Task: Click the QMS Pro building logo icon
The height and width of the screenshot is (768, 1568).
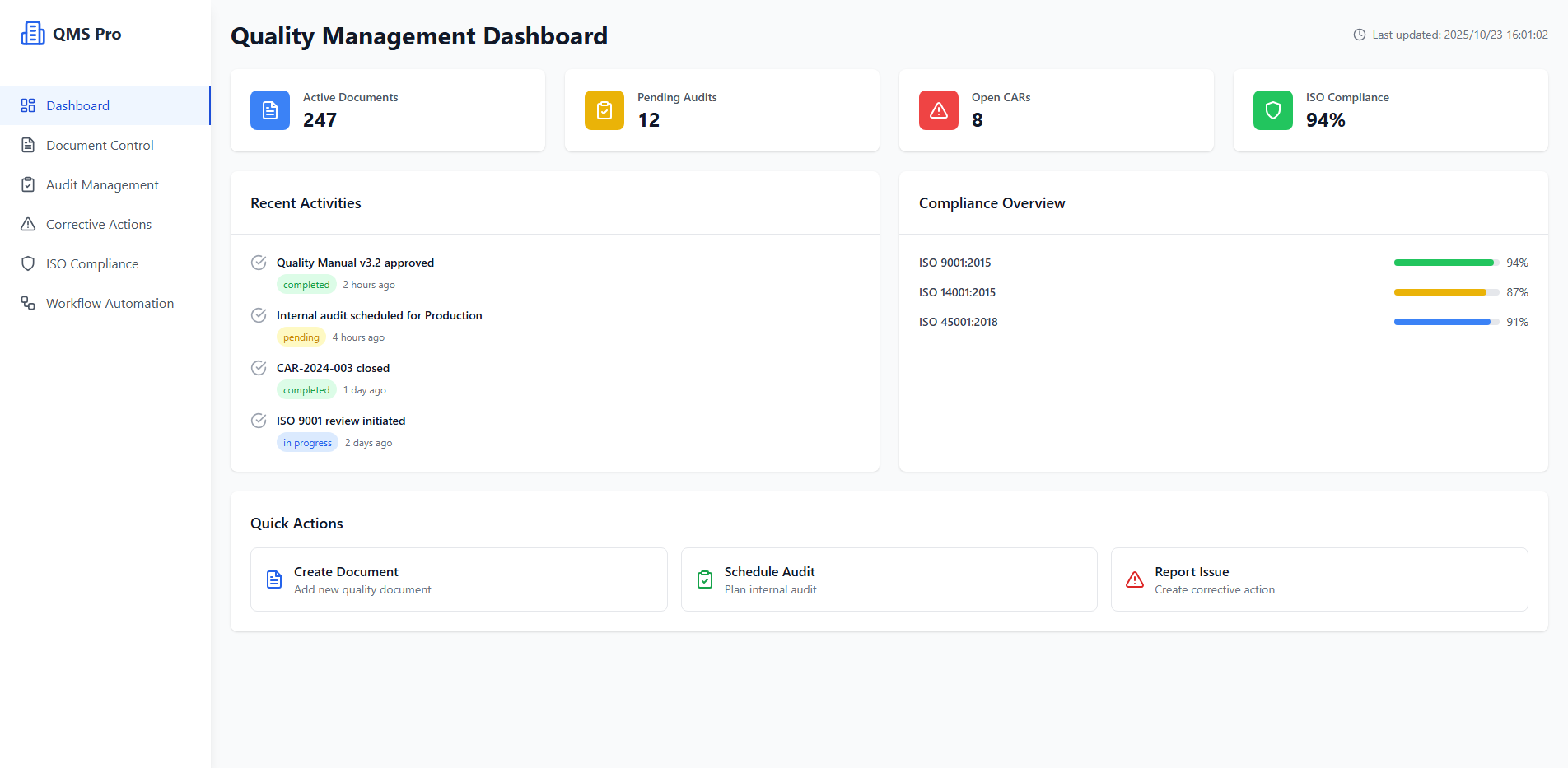Action: pyautogui.click(x=33, y=34)
